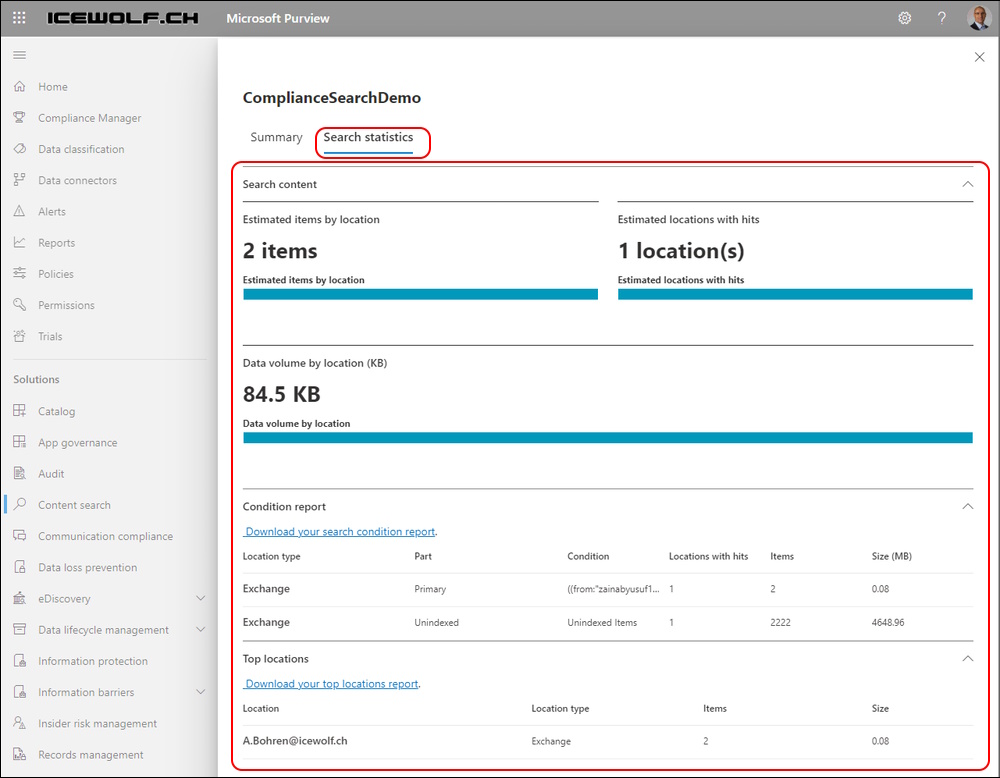Click the 84.5 KB data volume value
The width and height of the screenshot is (1000, 778).
pos(281,395)
